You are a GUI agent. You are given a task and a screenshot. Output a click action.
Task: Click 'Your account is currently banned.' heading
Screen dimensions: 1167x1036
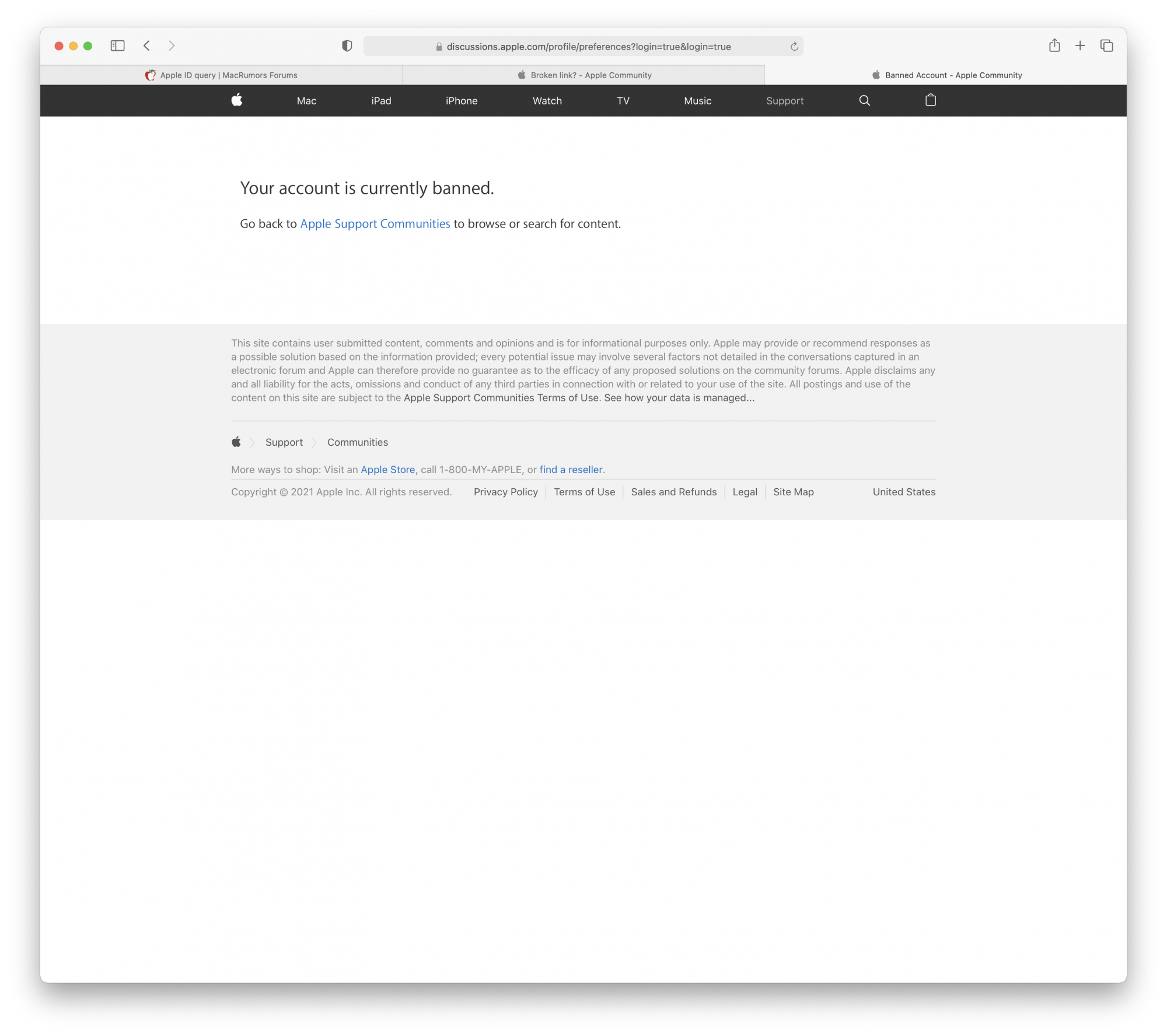(367, 188)
